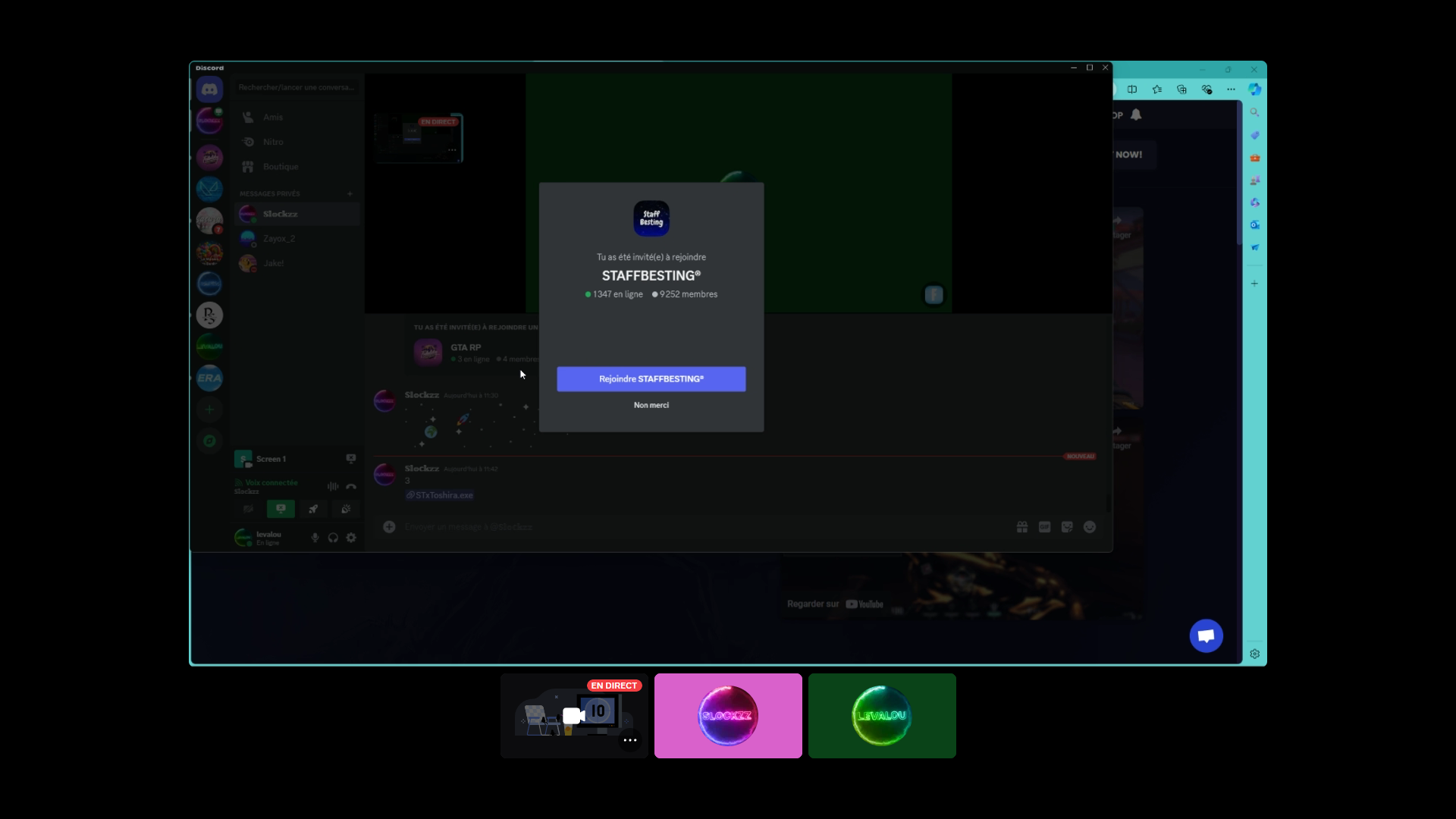Click the disconnect hang-up icon in the voice panel
This screenshot has height=819, width=1456.
(x=351, y=486)
